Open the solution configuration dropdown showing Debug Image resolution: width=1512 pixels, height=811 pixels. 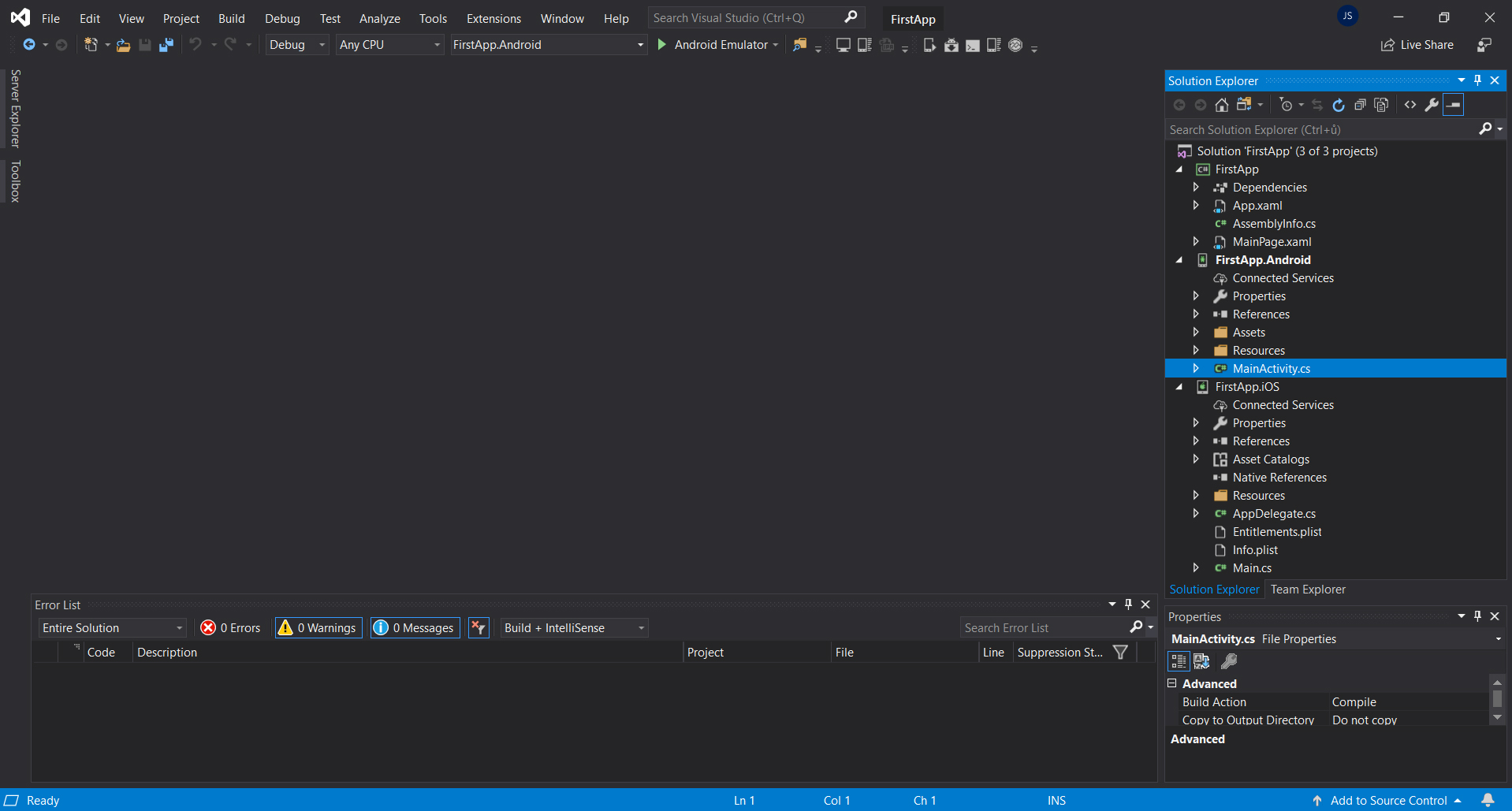click(x=296, y=45)
